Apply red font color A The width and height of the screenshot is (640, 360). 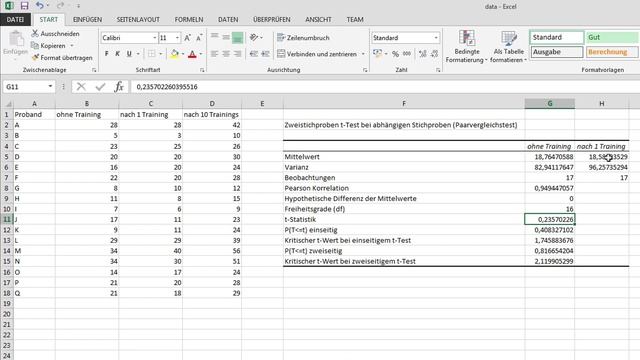[x=192, y=54]
